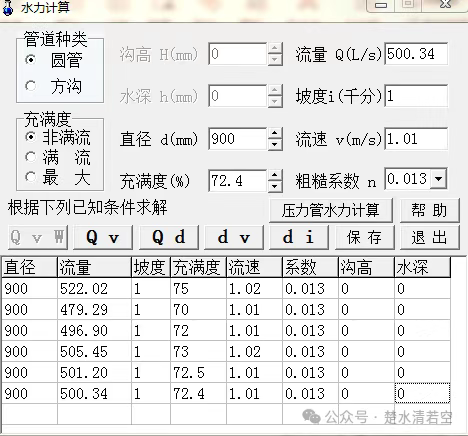This screenshot has height=436, width=468.
Task: Click the 流速 v(m/s) input field
Action: coord(416,139)
